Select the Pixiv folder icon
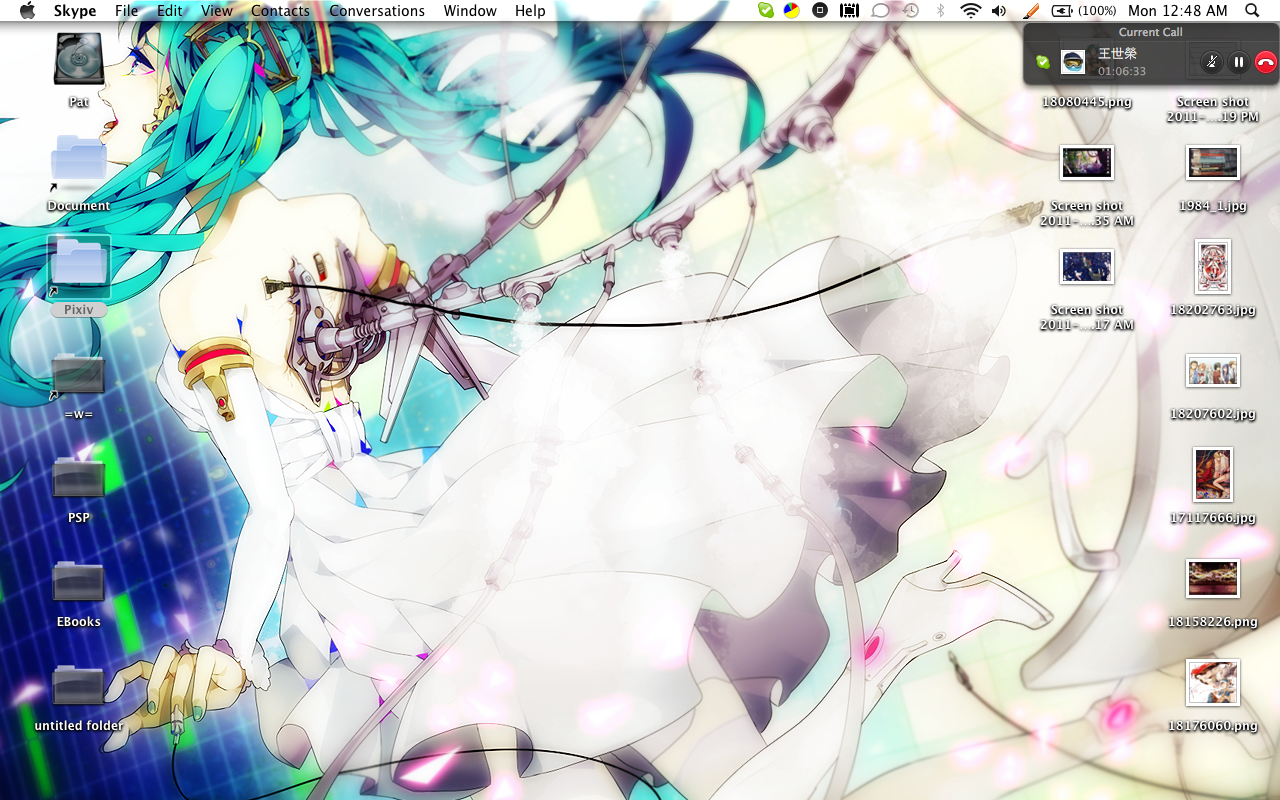This screenshot has height=800, width=1280. pos(79,265)
